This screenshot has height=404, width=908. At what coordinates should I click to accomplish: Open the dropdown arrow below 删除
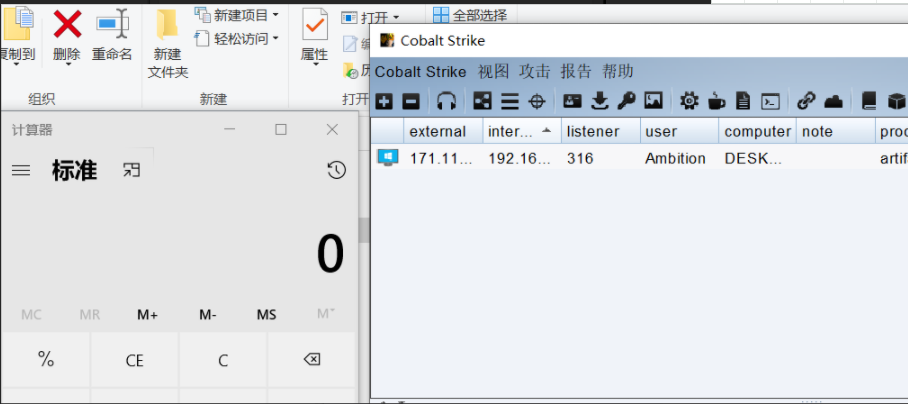tap(67, 64)
